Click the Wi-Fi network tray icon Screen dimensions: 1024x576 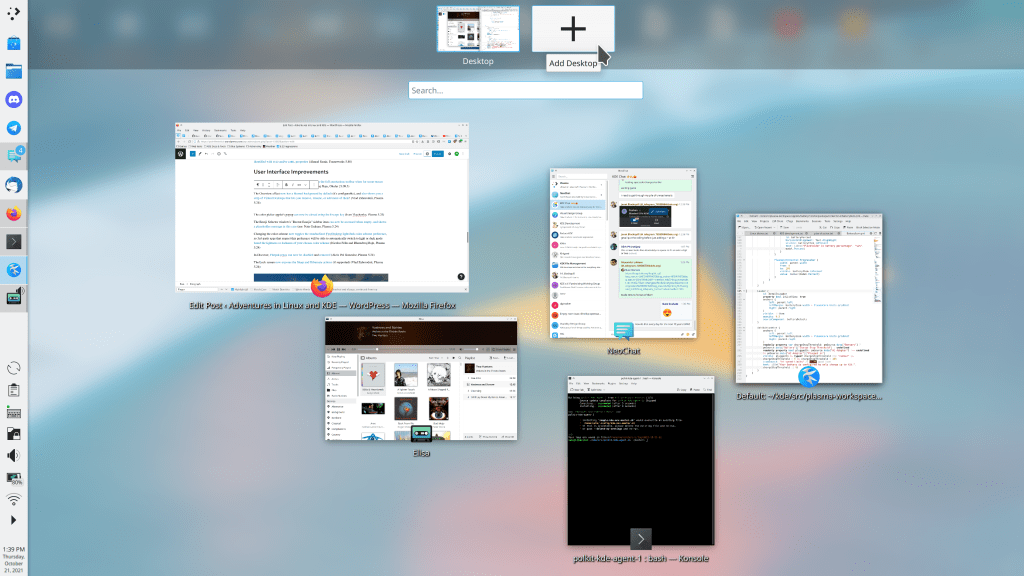(14, 499)
